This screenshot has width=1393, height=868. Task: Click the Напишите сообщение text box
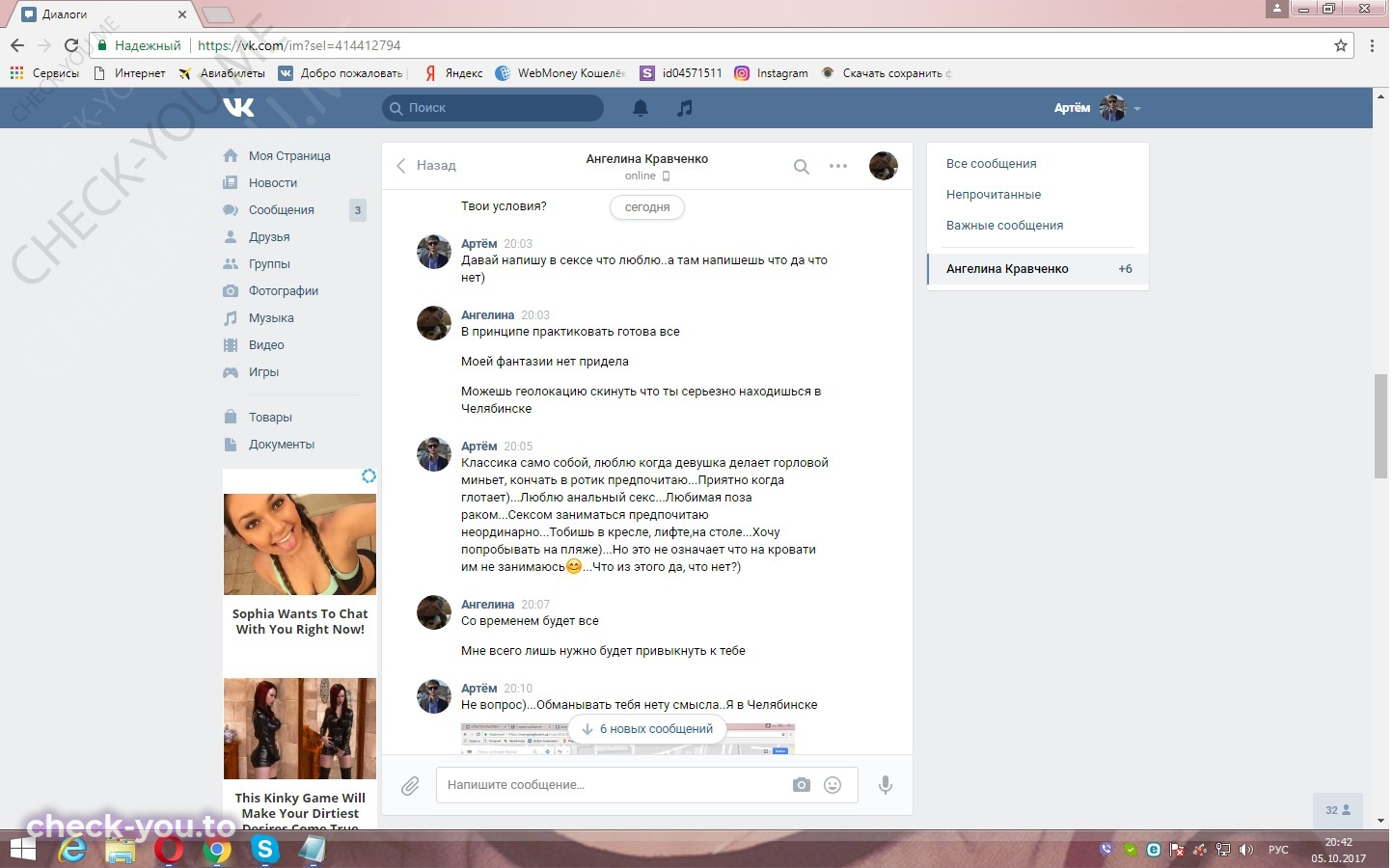[x=613, y=785]
